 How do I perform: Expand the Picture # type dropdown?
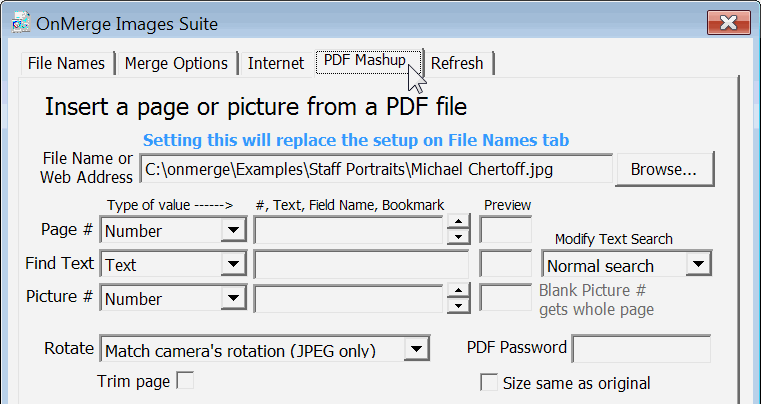click(233, 298)
